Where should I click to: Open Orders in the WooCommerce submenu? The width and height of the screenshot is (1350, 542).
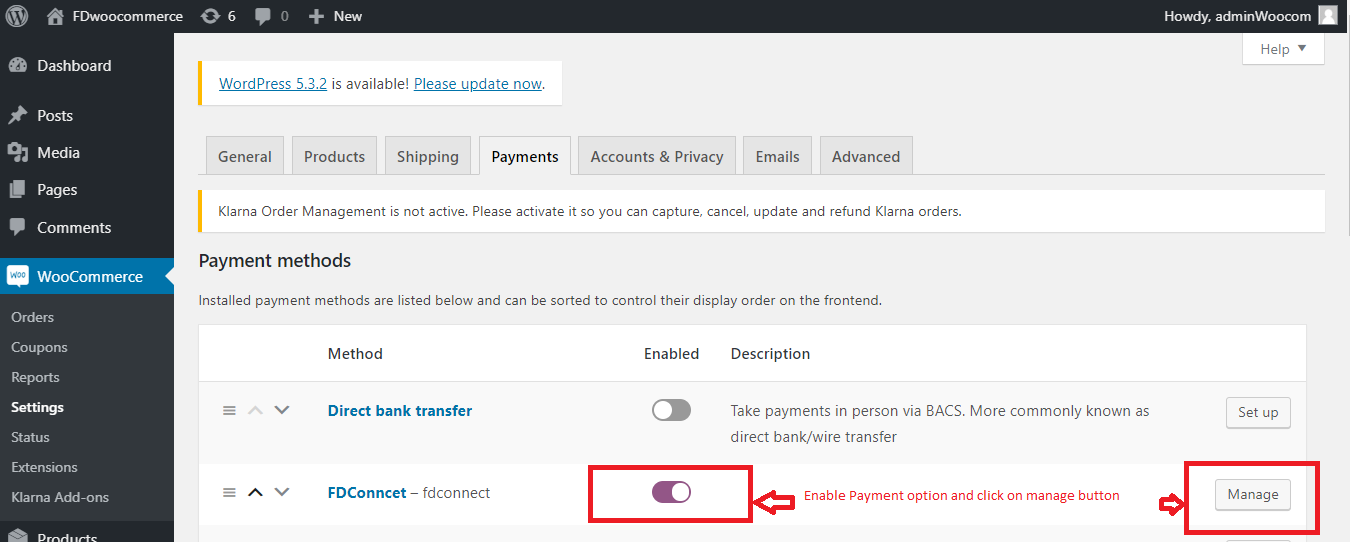[33, 317]
